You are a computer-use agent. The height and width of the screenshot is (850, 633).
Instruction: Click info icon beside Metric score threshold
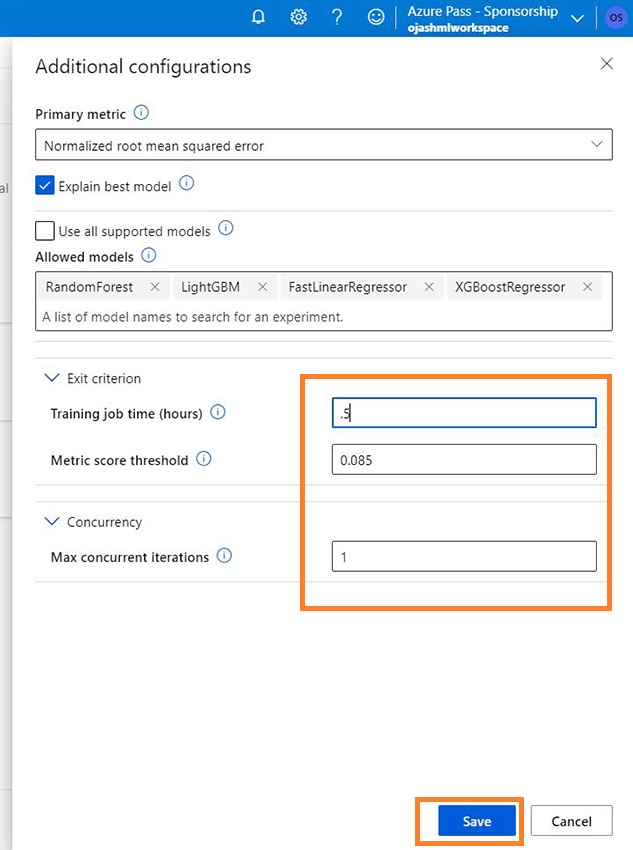coord(204,459)
